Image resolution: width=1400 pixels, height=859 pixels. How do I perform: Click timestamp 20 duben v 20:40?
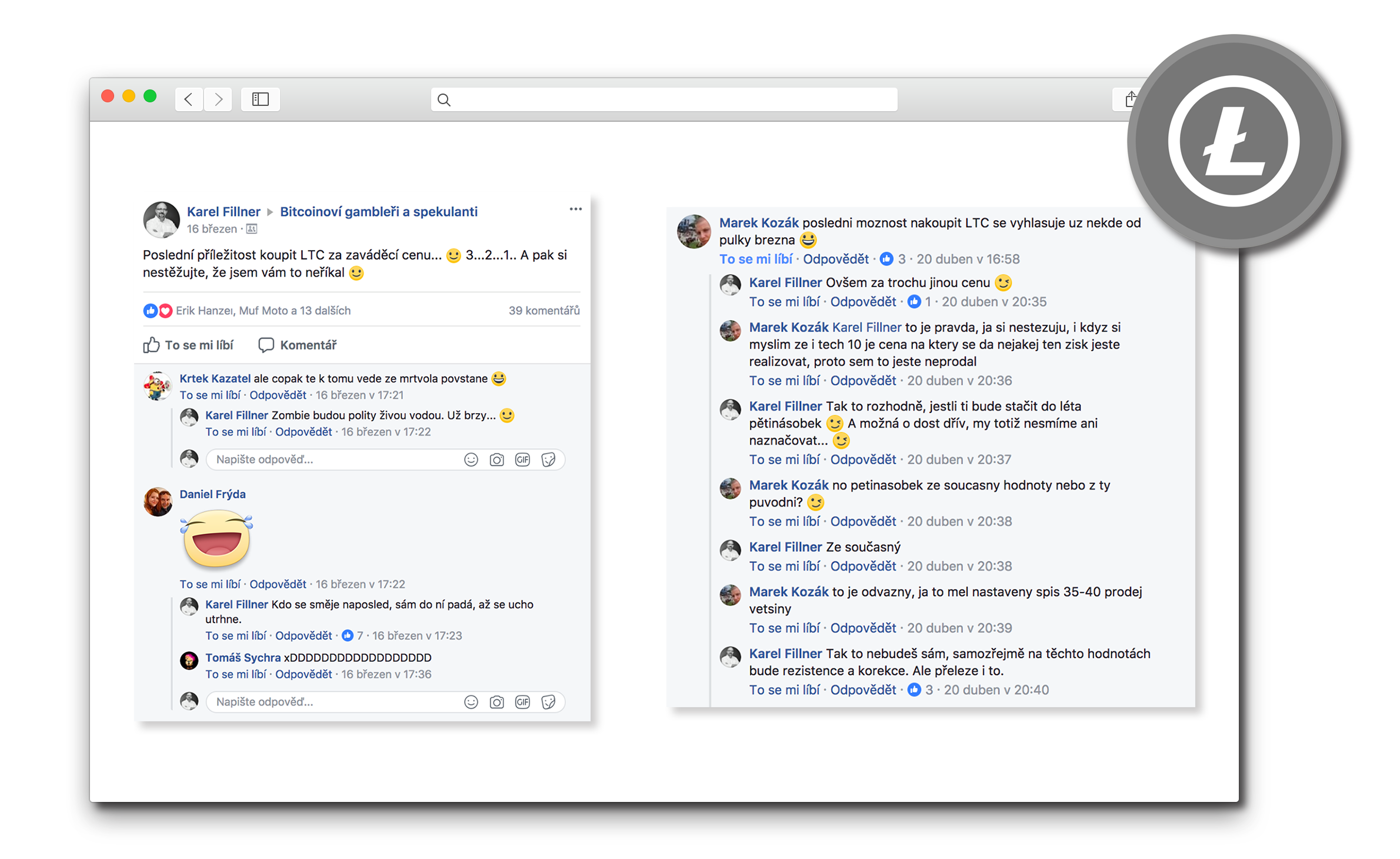click(x=996, y=690)
